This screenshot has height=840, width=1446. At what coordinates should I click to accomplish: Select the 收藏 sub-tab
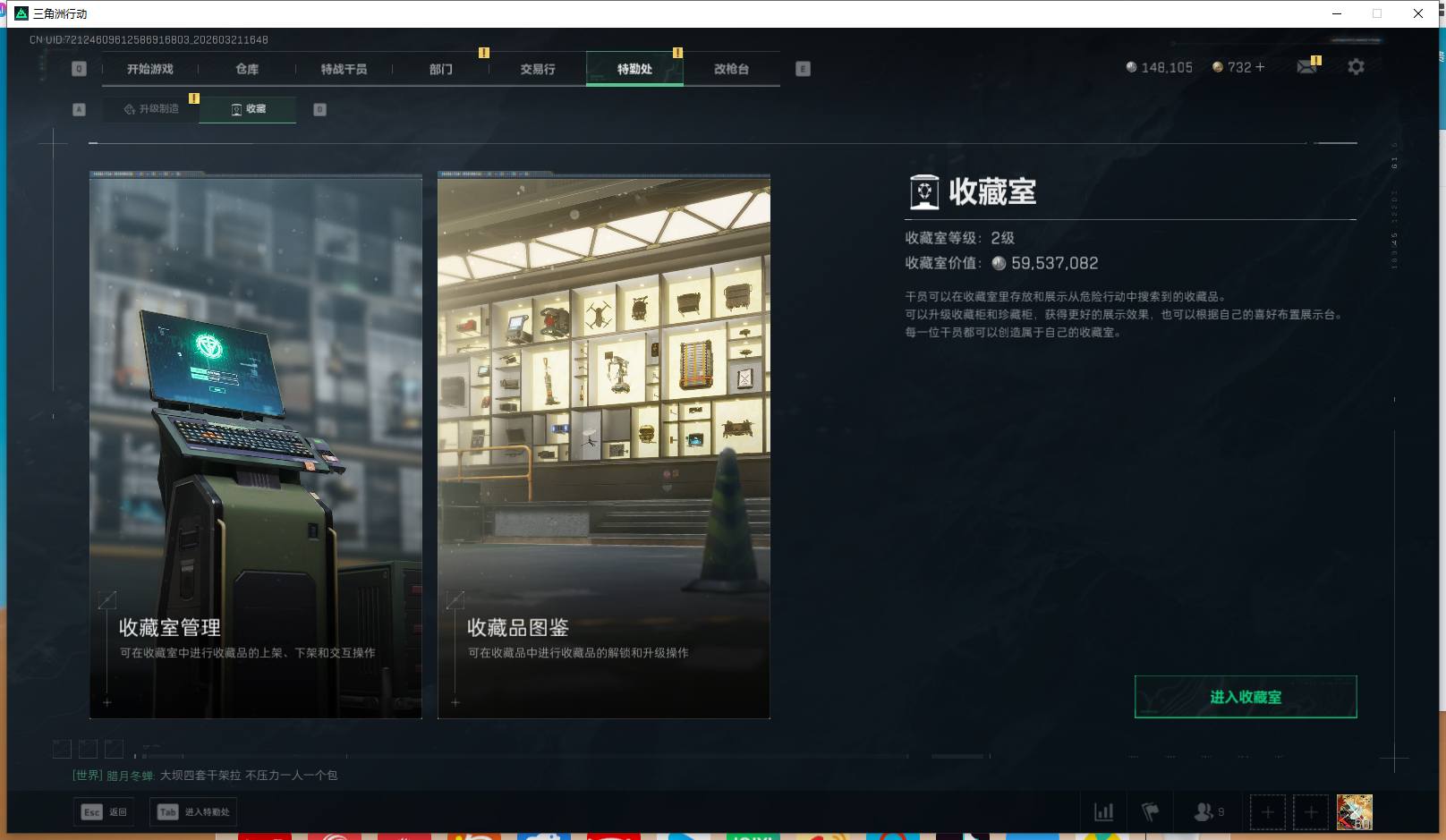pos(248,108)
